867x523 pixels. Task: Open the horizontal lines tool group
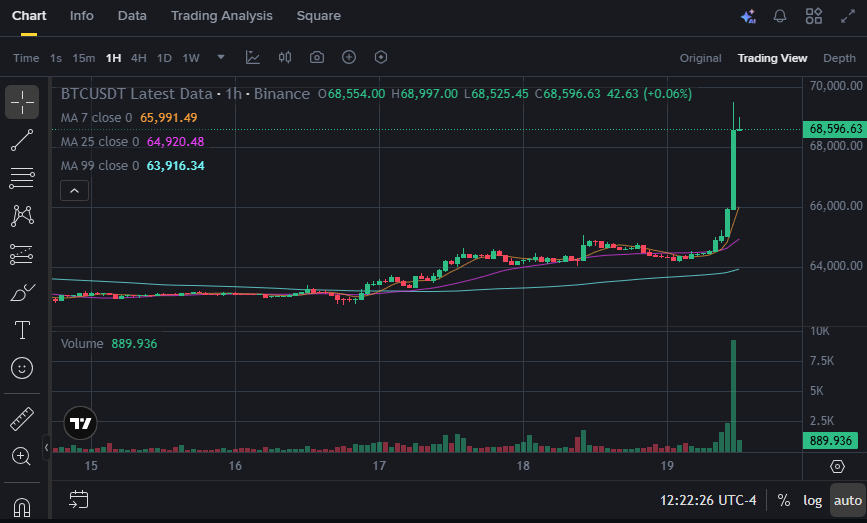[x=22, y=178]
